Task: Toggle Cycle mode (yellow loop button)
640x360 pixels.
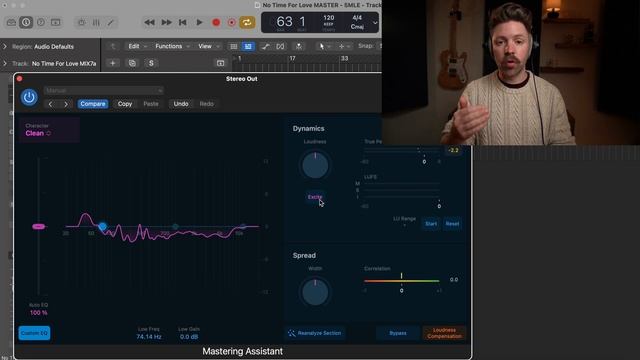Action: click(247, 22)
